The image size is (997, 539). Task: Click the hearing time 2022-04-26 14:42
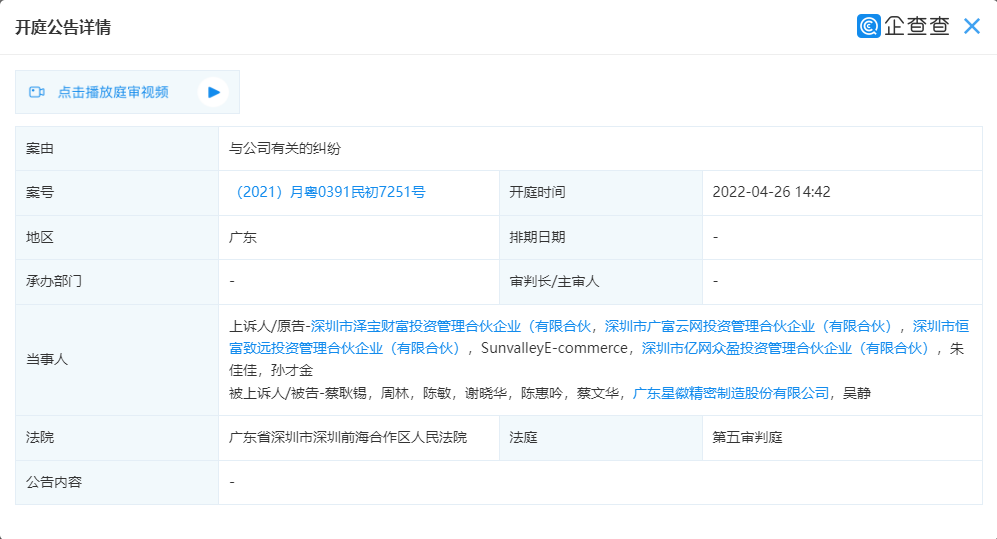click(x=771, y=192)
